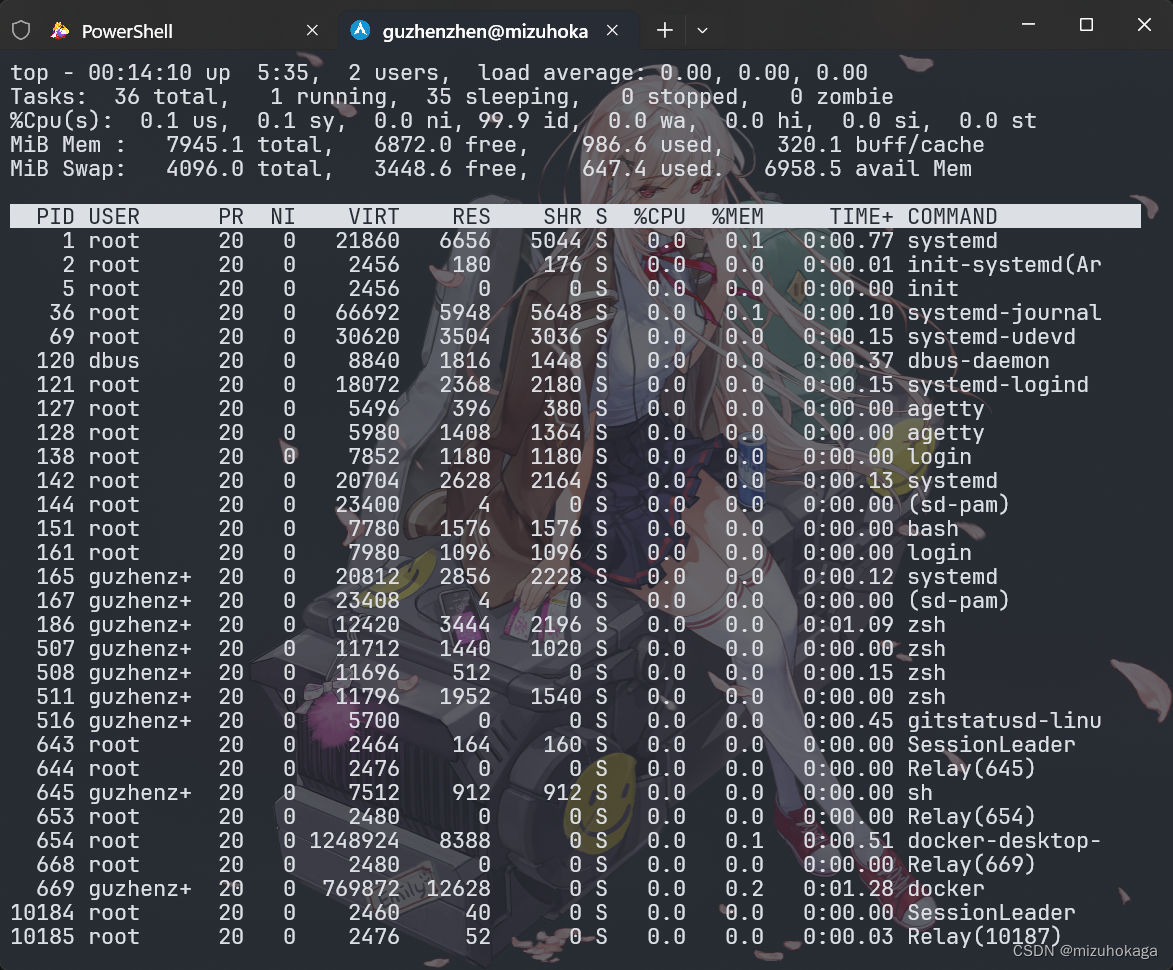
Task: Click the '2 users,' text in top header
Action: coord(399,73)
